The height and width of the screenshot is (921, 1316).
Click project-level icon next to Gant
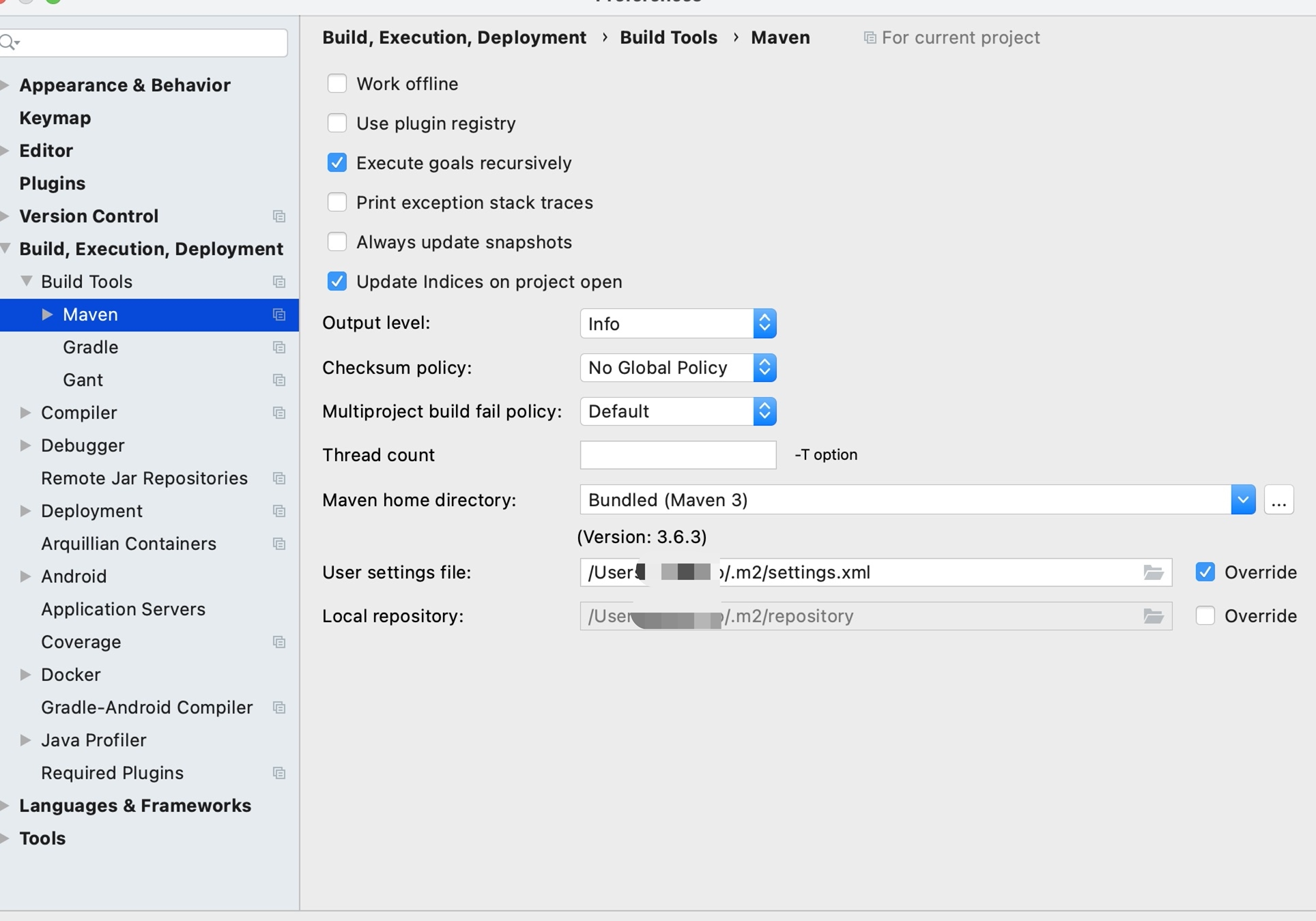coord(279,380)
